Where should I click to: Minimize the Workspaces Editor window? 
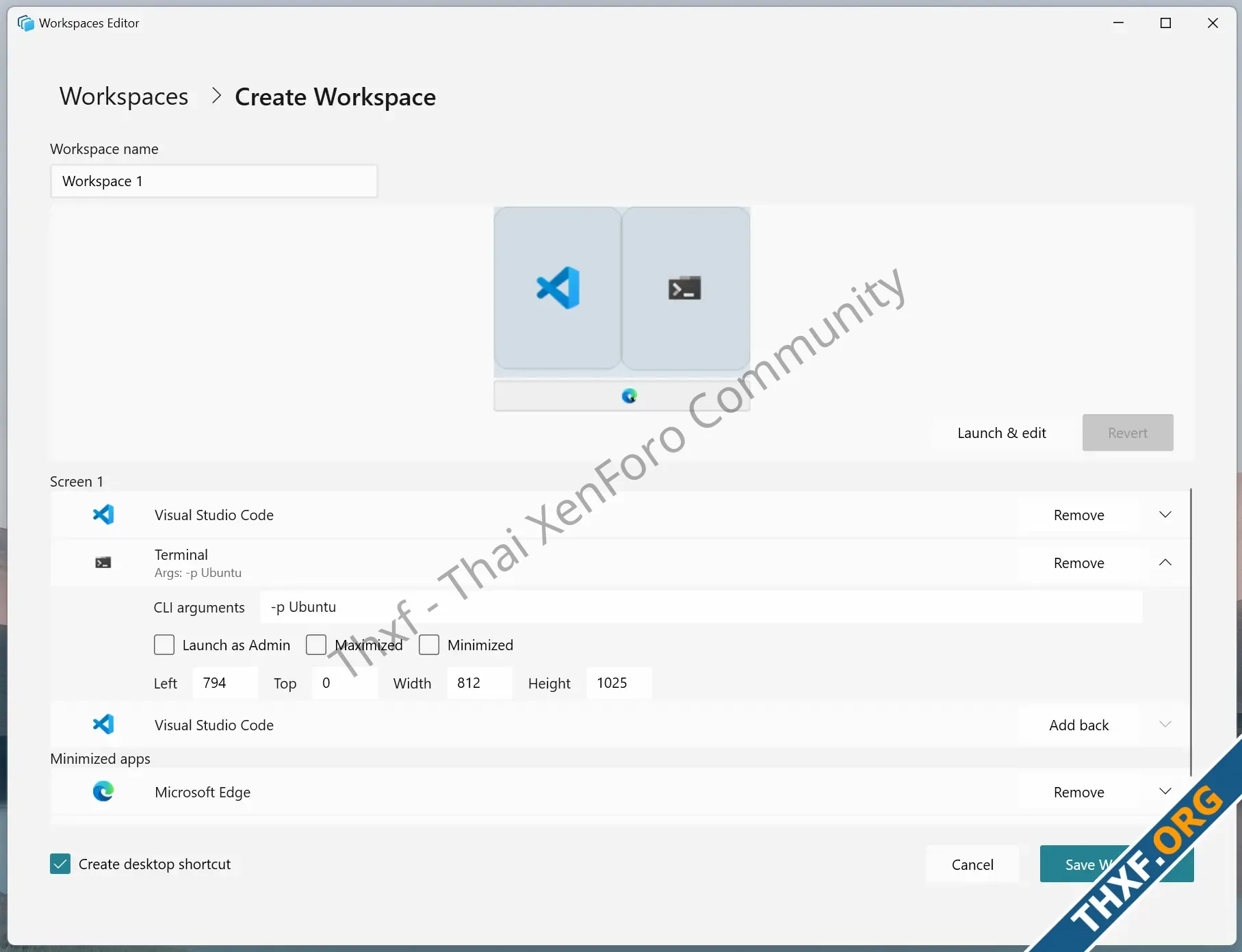1119,23
